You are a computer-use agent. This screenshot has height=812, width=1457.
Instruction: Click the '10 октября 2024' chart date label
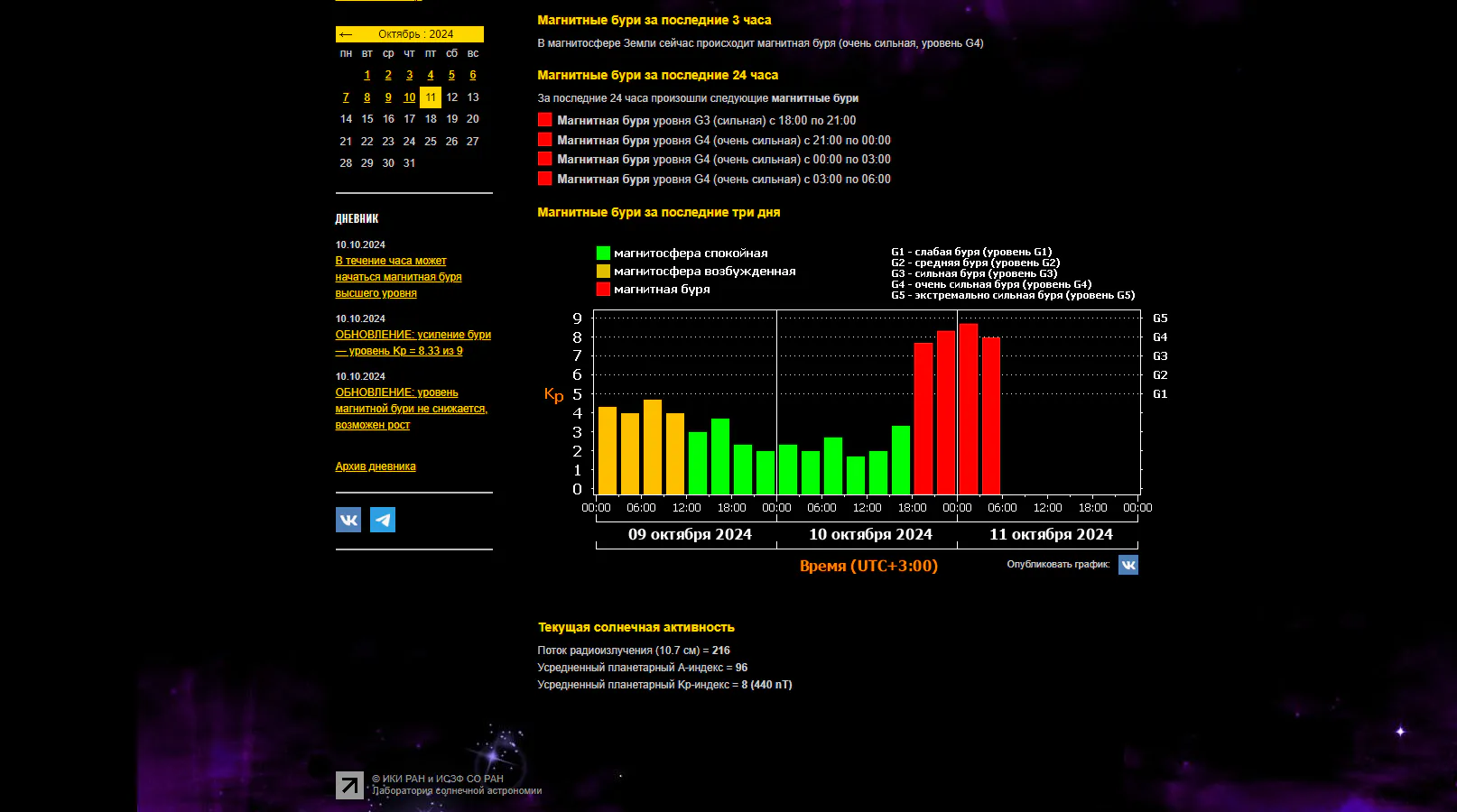(x=870, y=534)
